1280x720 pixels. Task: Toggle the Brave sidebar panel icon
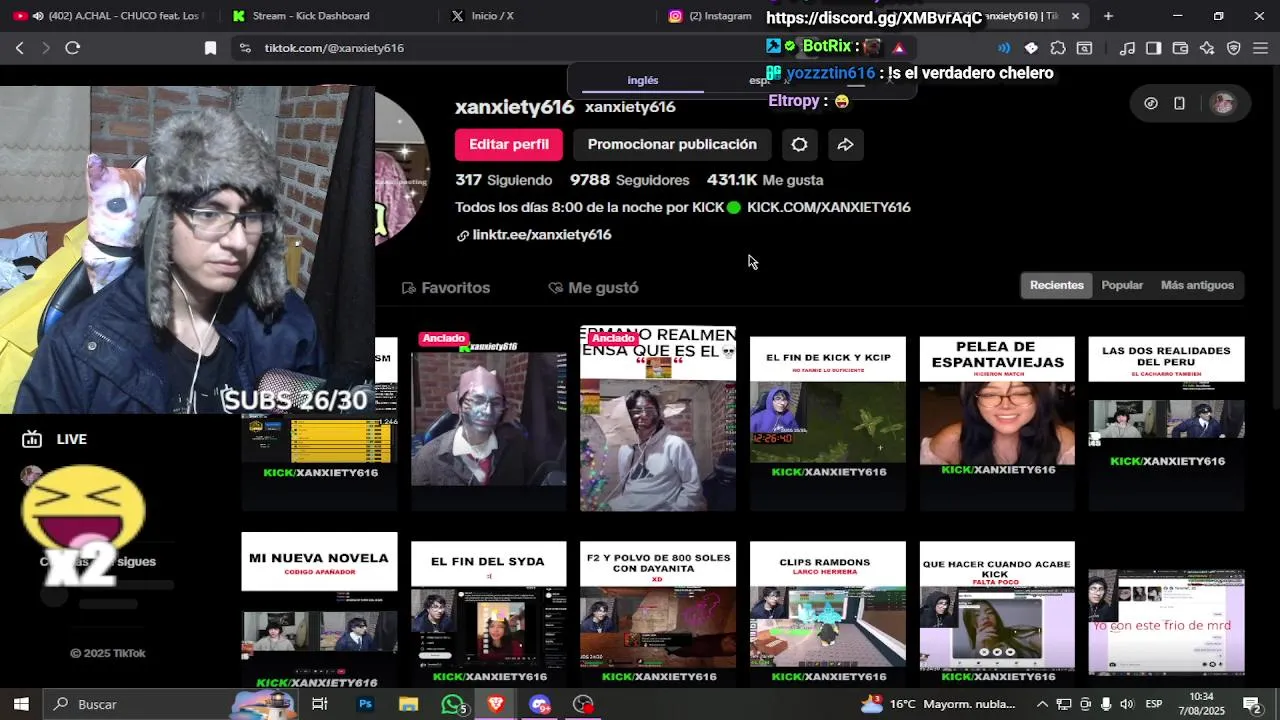[x=1153, y=48]
